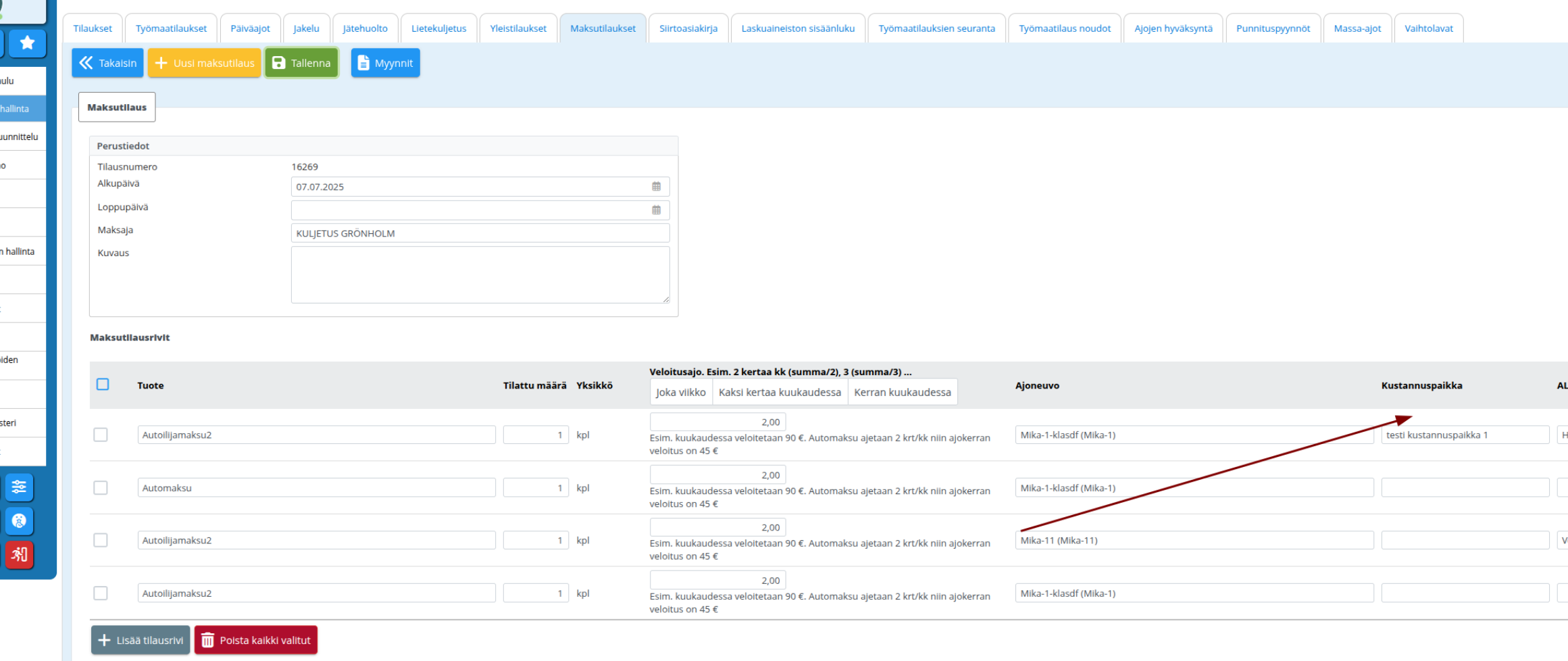Switch to the Jätehuolto tab
Viewport: 1568px width, 661px height.
(x=365, y=28)
